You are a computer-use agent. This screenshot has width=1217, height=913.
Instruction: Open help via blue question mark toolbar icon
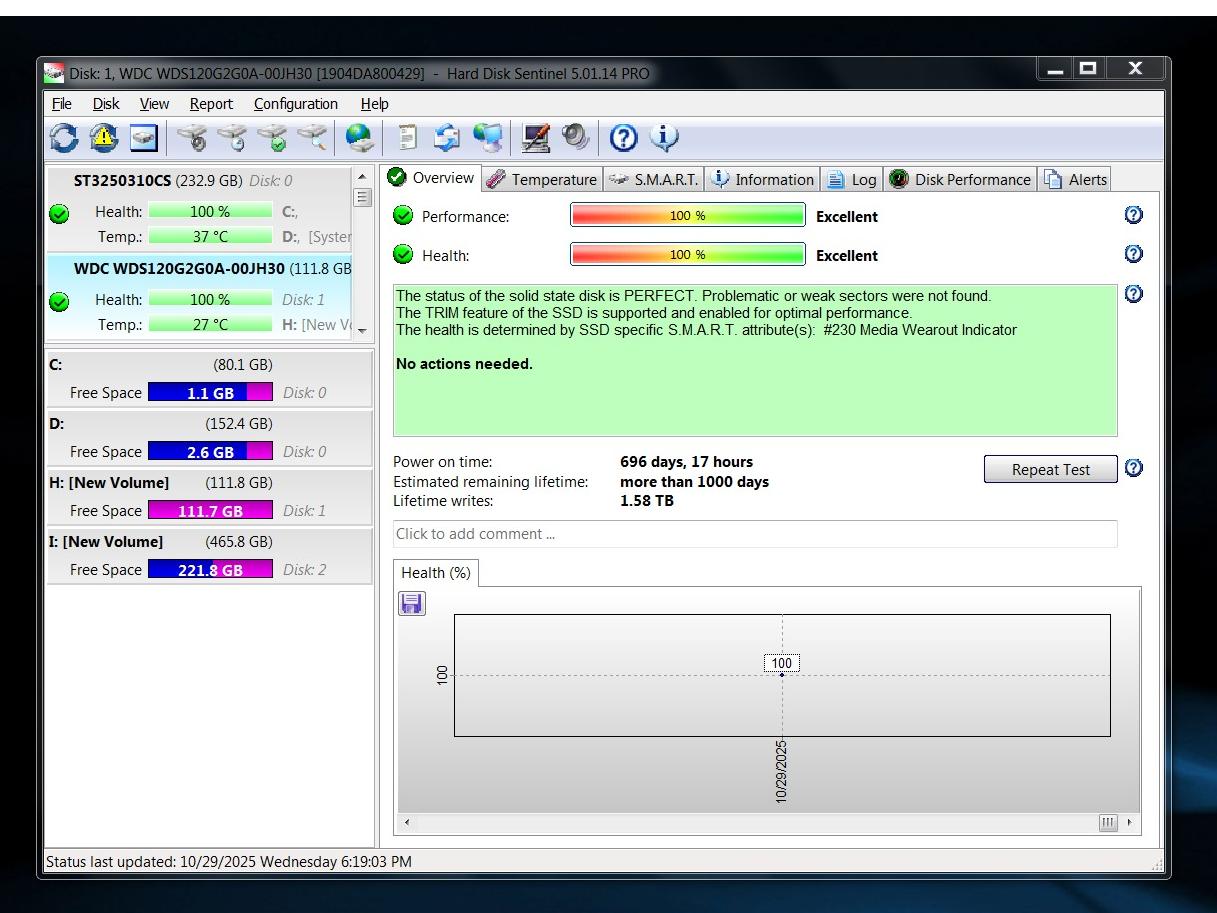623,138
